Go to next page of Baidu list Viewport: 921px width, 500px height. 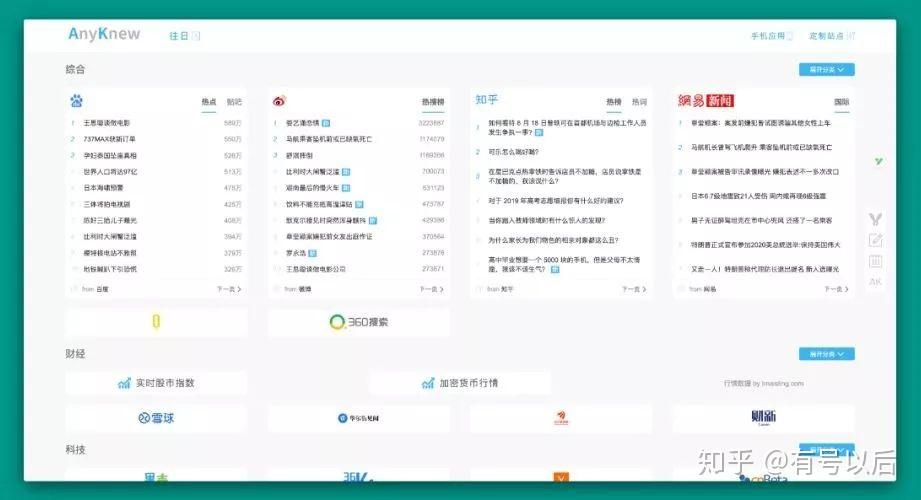click(229, 289)
